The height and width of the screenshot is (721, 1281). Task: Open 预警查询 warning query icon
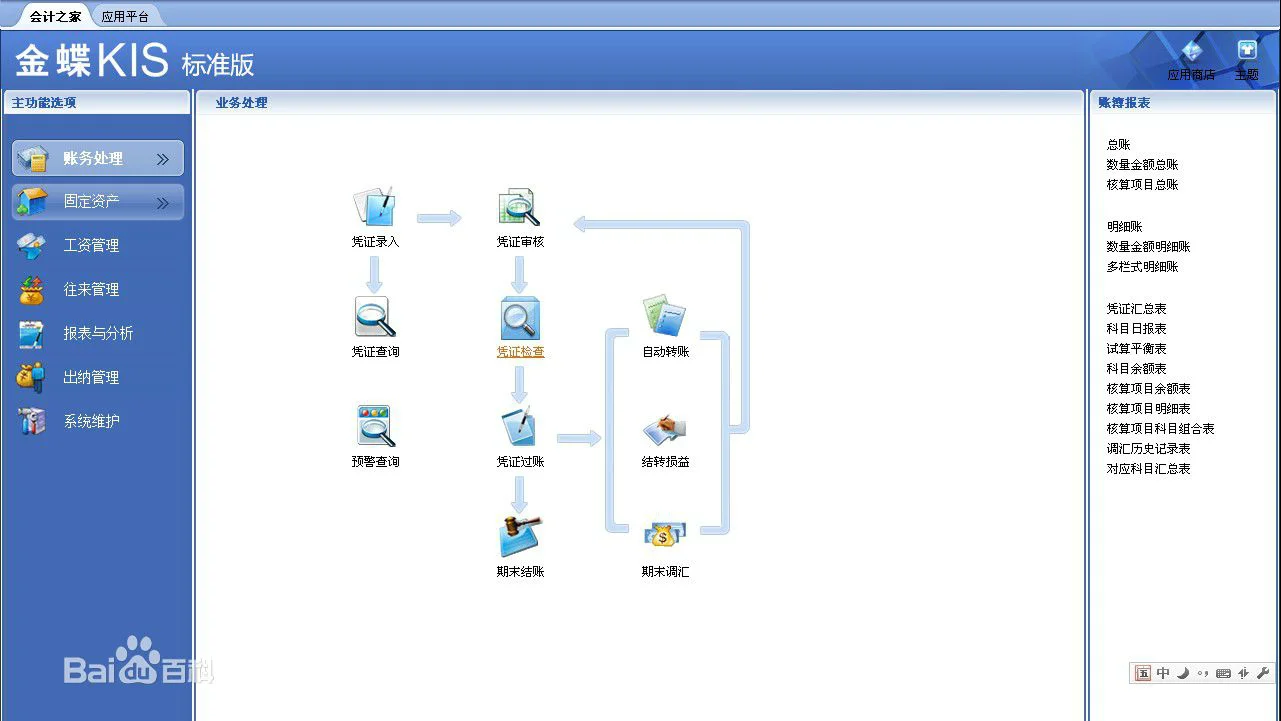coord(375,427)
